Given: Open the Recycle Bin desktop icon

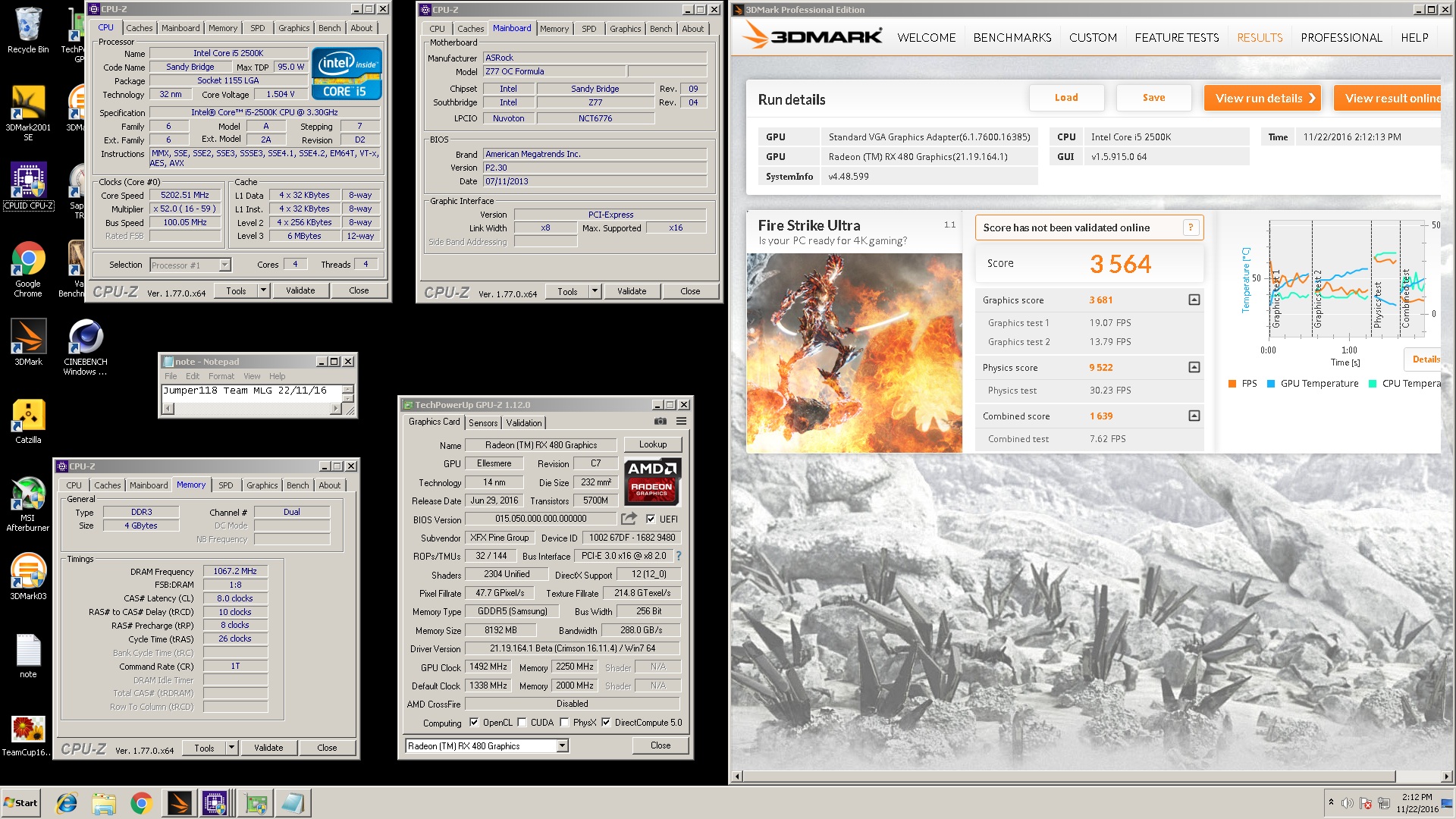Looking at the screenshot, I should [28, 30].
